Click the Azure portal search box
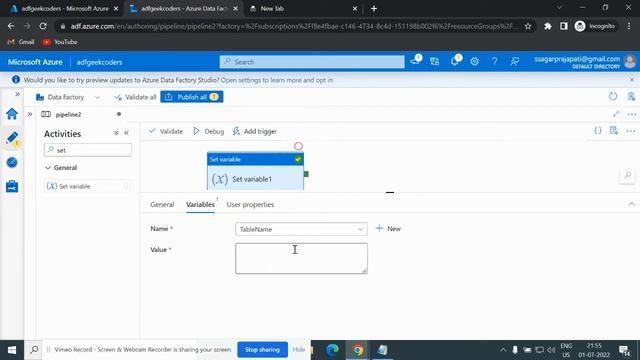 pyautogui.click(x=312, y=62)
